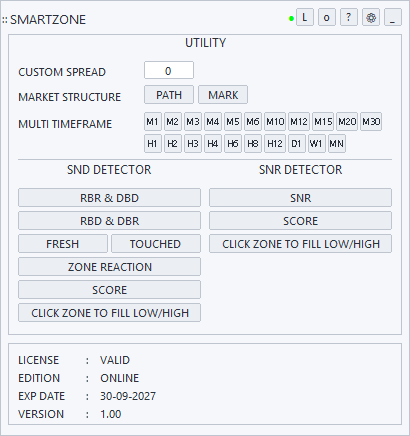Click SNR 'Click zone to fill low/high' button

tap(300, 244)
